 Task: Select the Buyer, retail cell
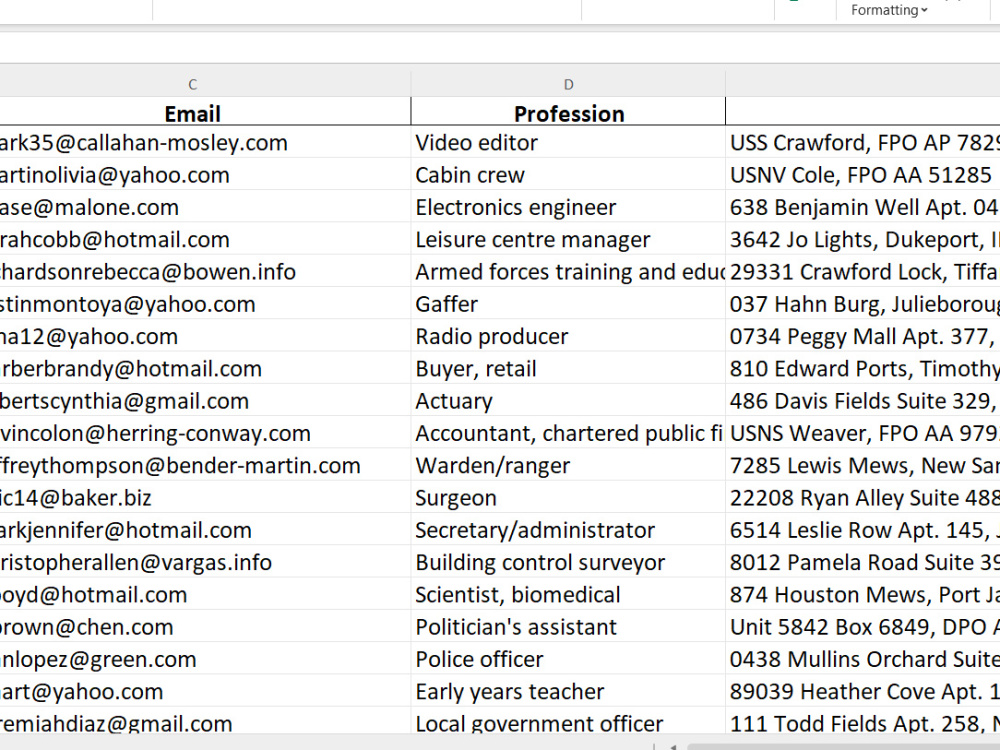[568, 369]
